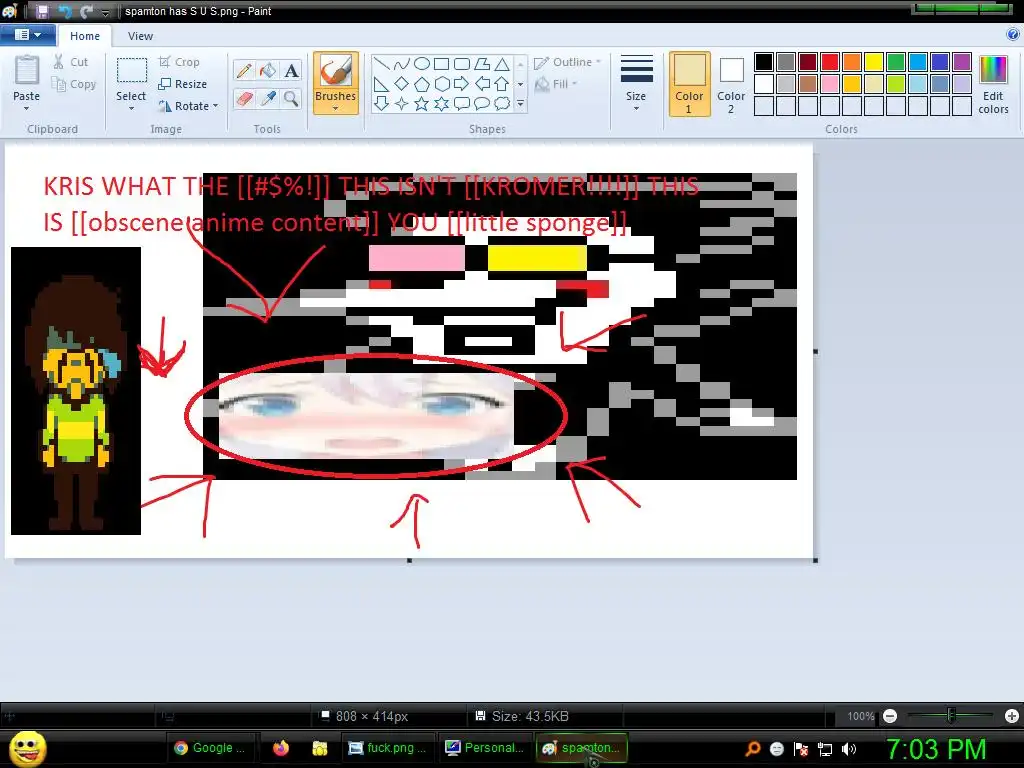Click the Copy button
Screen dimensions: 1024x768
74,84
